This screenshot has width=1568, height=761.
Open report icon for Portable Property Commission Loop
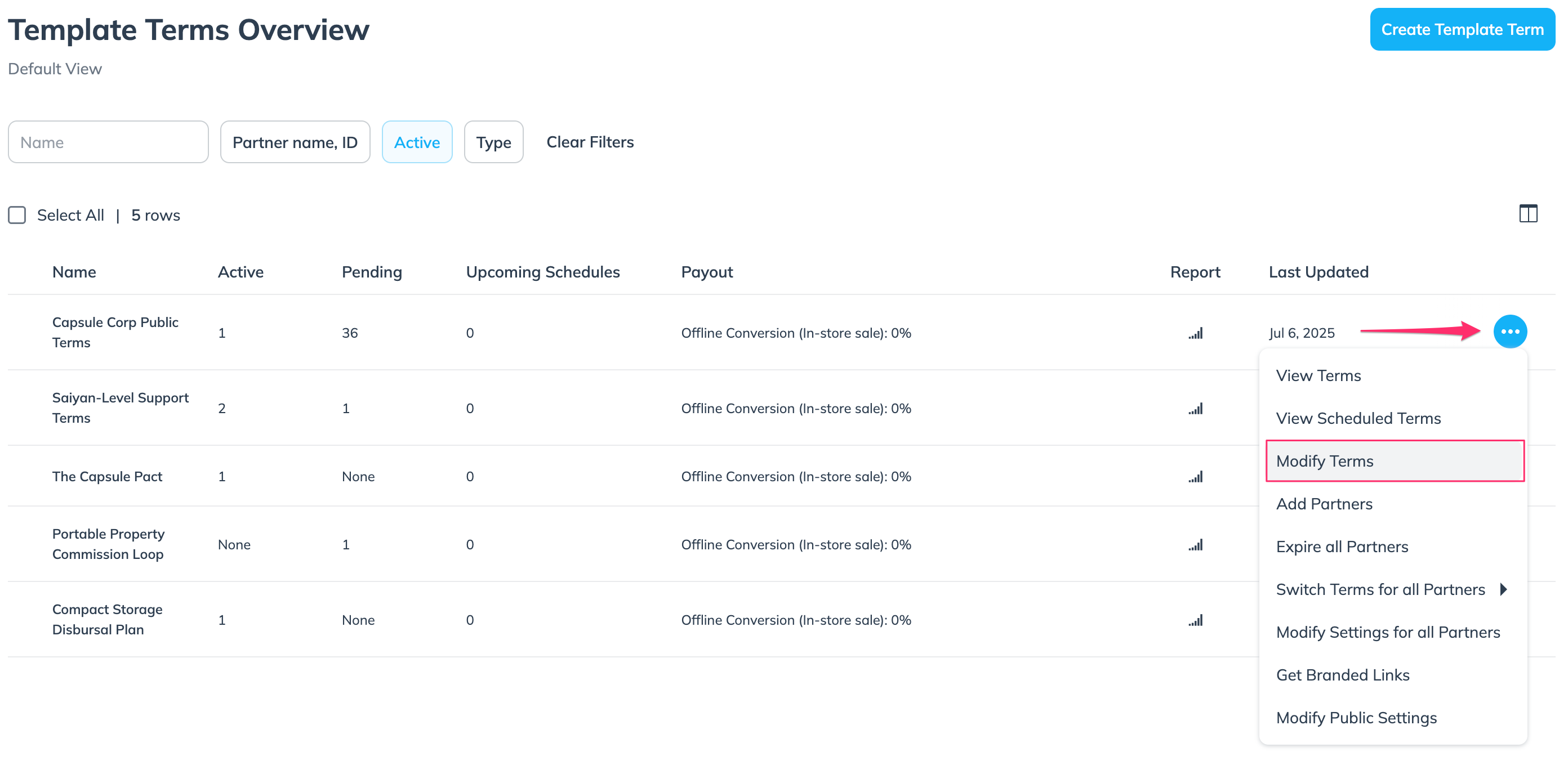coord(1196,545)
